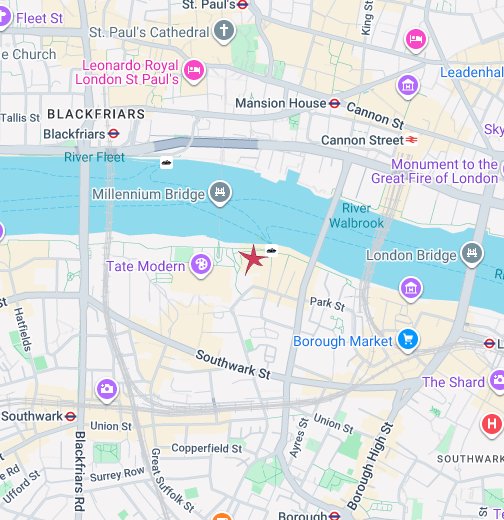This screenshot has width=504, height=520.
Task: Select Blackfriars underground station symbol
Action: (114, 134)
